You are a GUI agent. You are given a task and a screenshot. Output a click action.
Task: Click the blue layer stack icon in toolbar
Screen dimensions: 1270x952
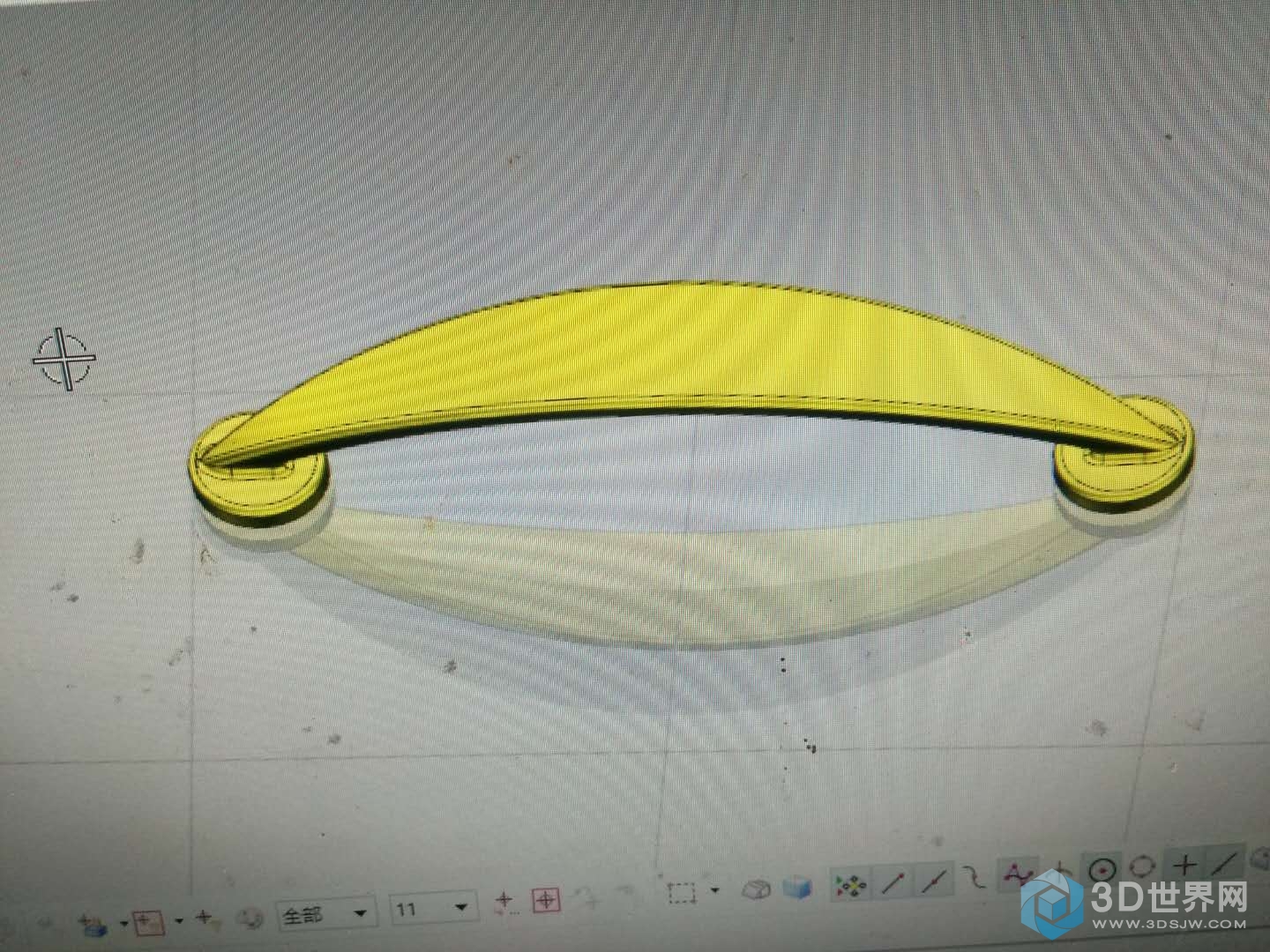[x=93, y=926]
